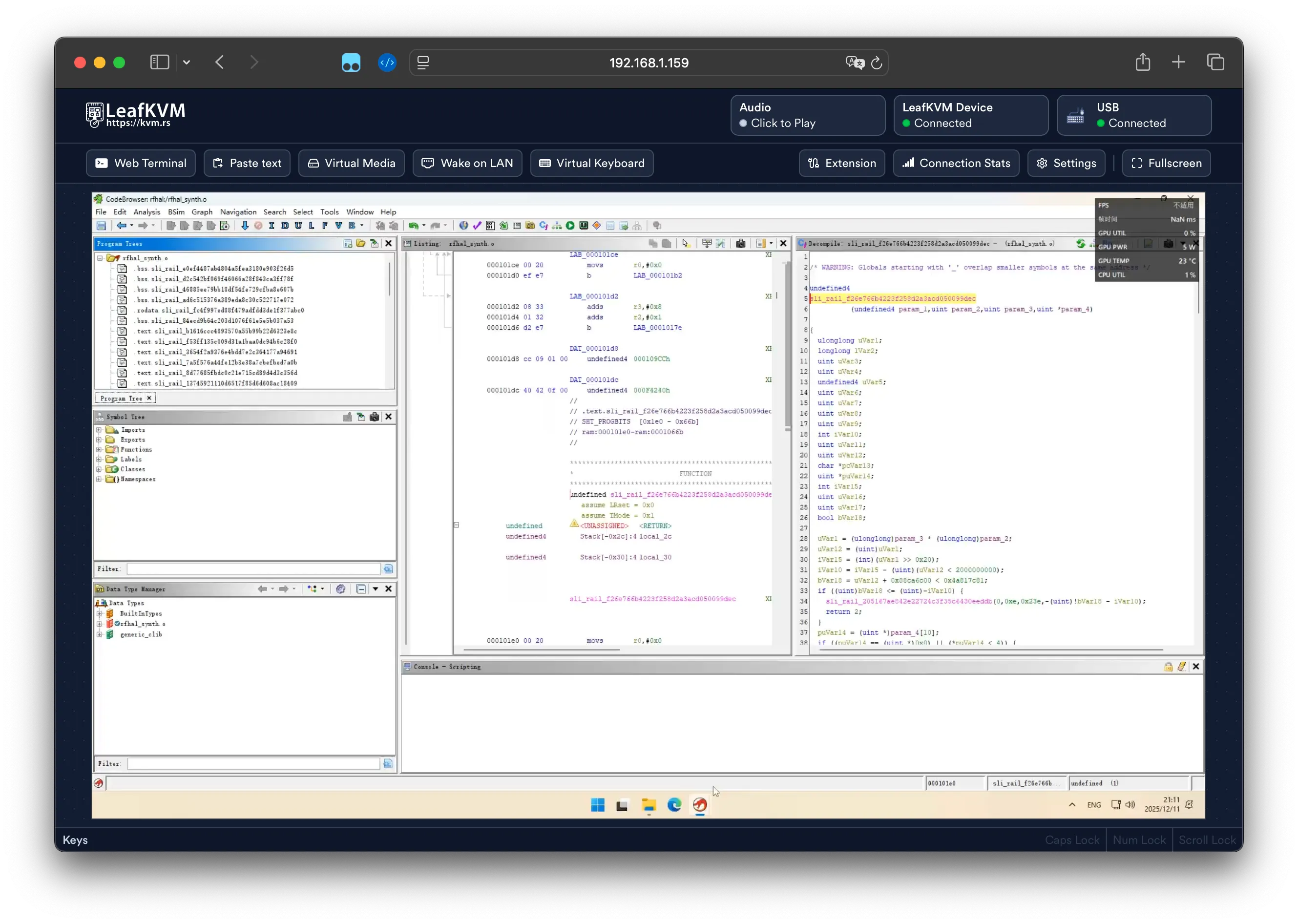Screen dimensions: 1298x924
Task: Click the green Run script icon
Action: [570, 226]
